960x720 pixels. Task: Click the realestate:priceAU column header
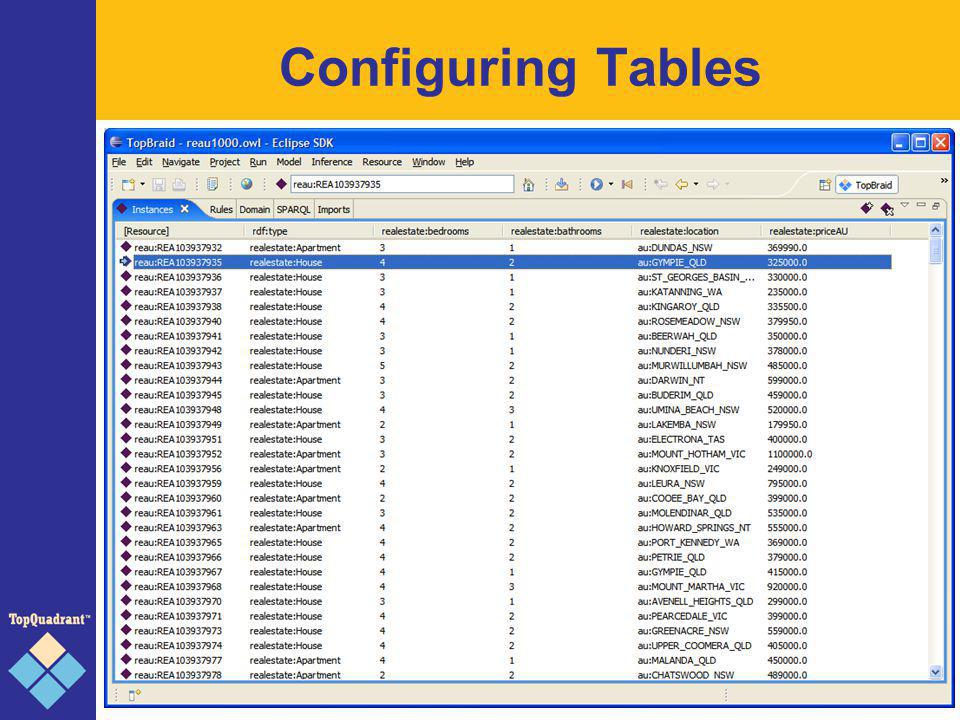point(825,231)
